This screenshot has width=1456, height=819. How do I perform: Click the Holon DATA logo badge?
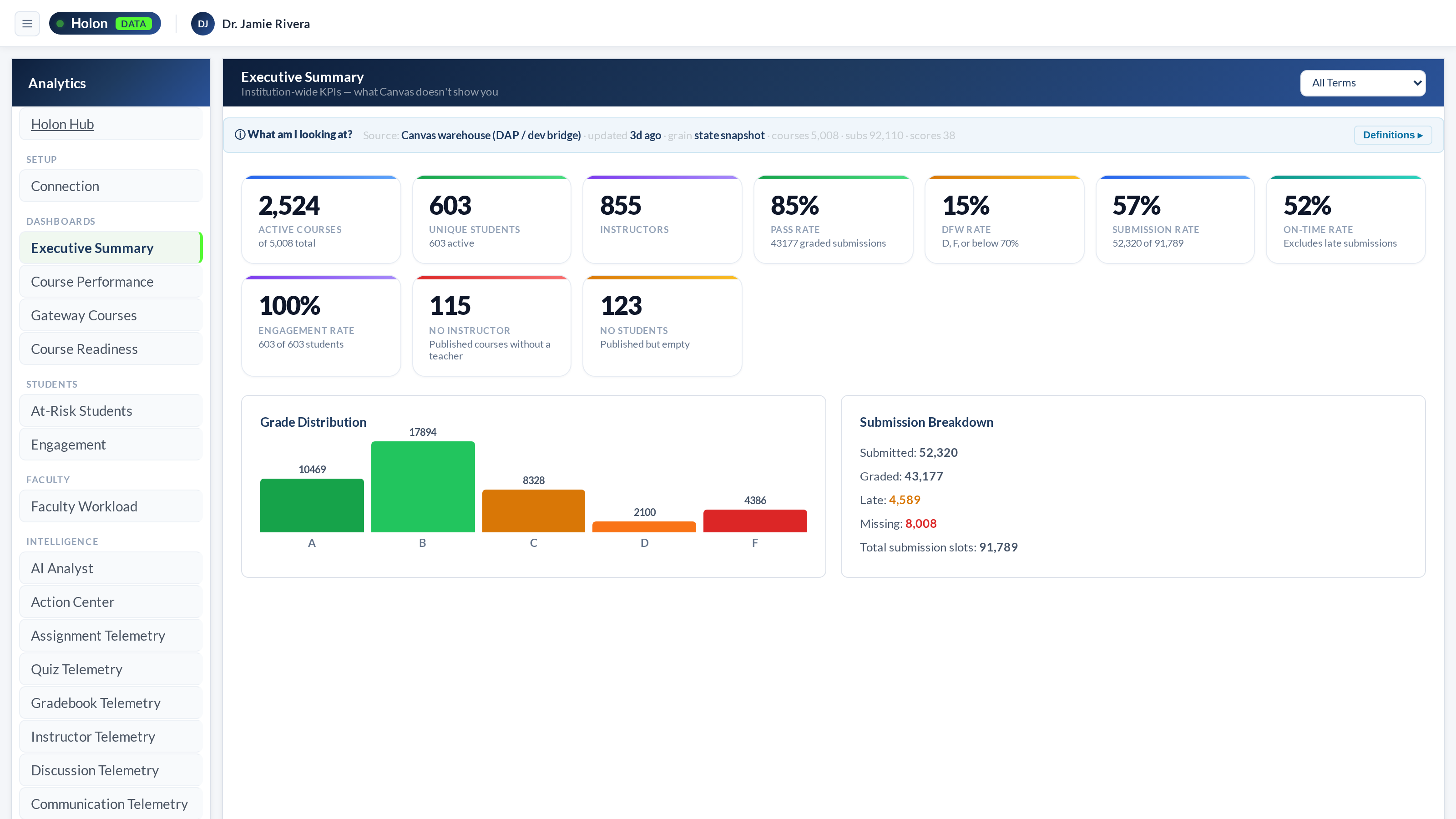click(105, 24)
